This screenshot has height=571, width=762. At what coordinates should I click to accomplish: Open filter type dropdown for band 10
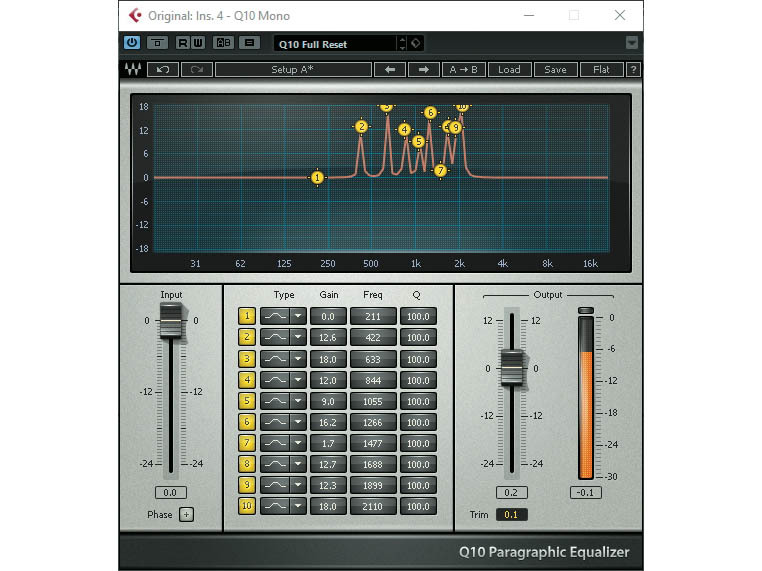pyautogui.click(x=298, y=506)
